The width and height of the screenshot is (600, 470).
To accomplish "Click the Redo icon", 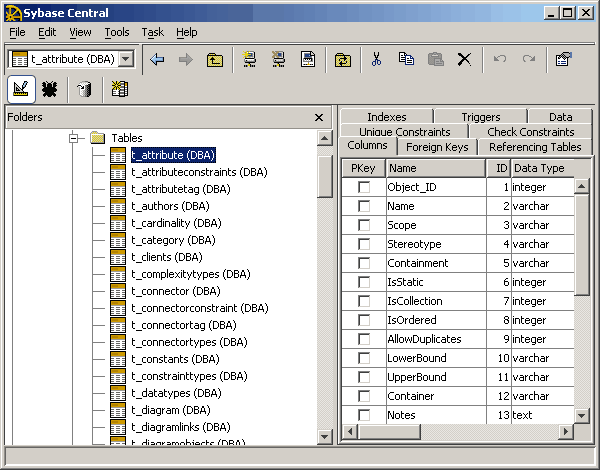I will (x=529, y=59).
